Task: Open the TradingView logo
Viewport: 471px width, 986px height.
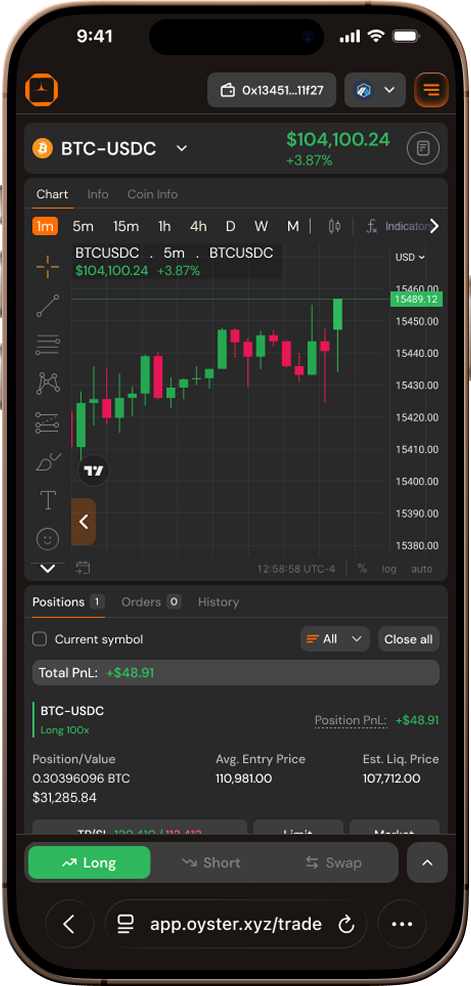Action: [x=94, y=471]
